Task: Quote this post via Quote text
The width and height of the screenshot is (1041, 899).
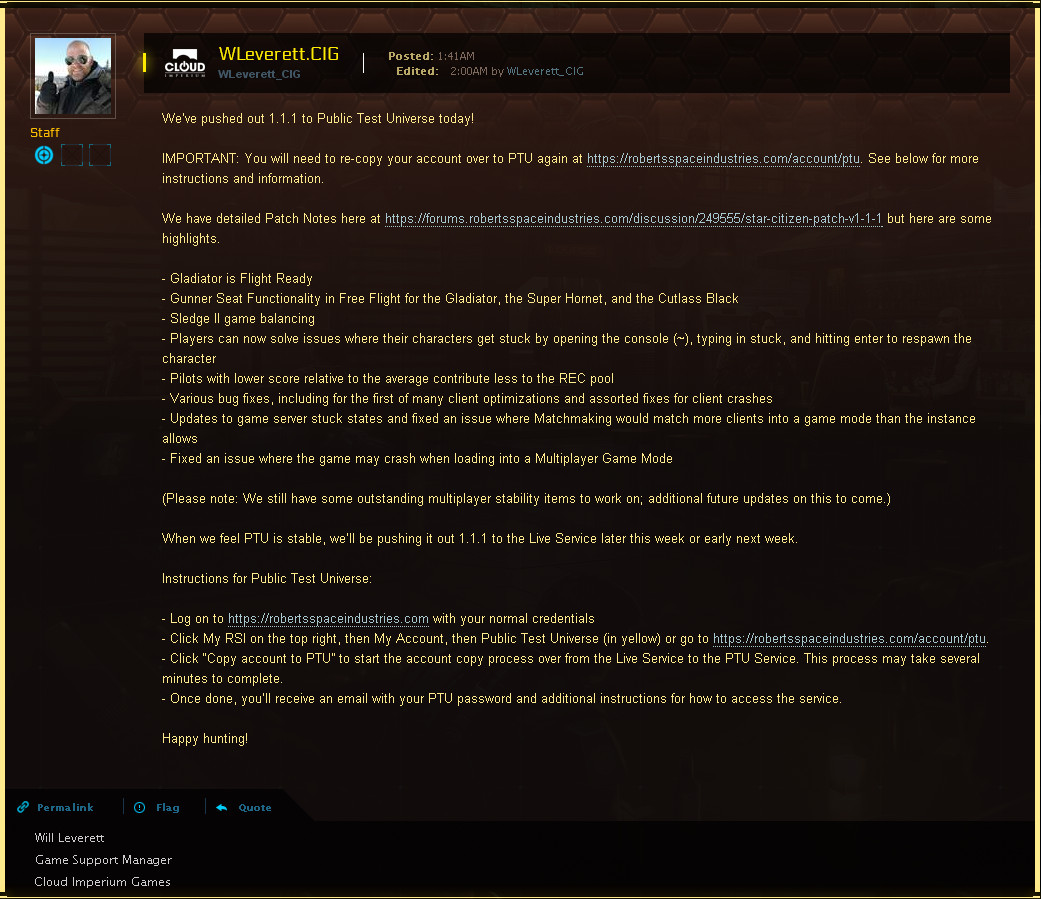Action: pos(255,807)
